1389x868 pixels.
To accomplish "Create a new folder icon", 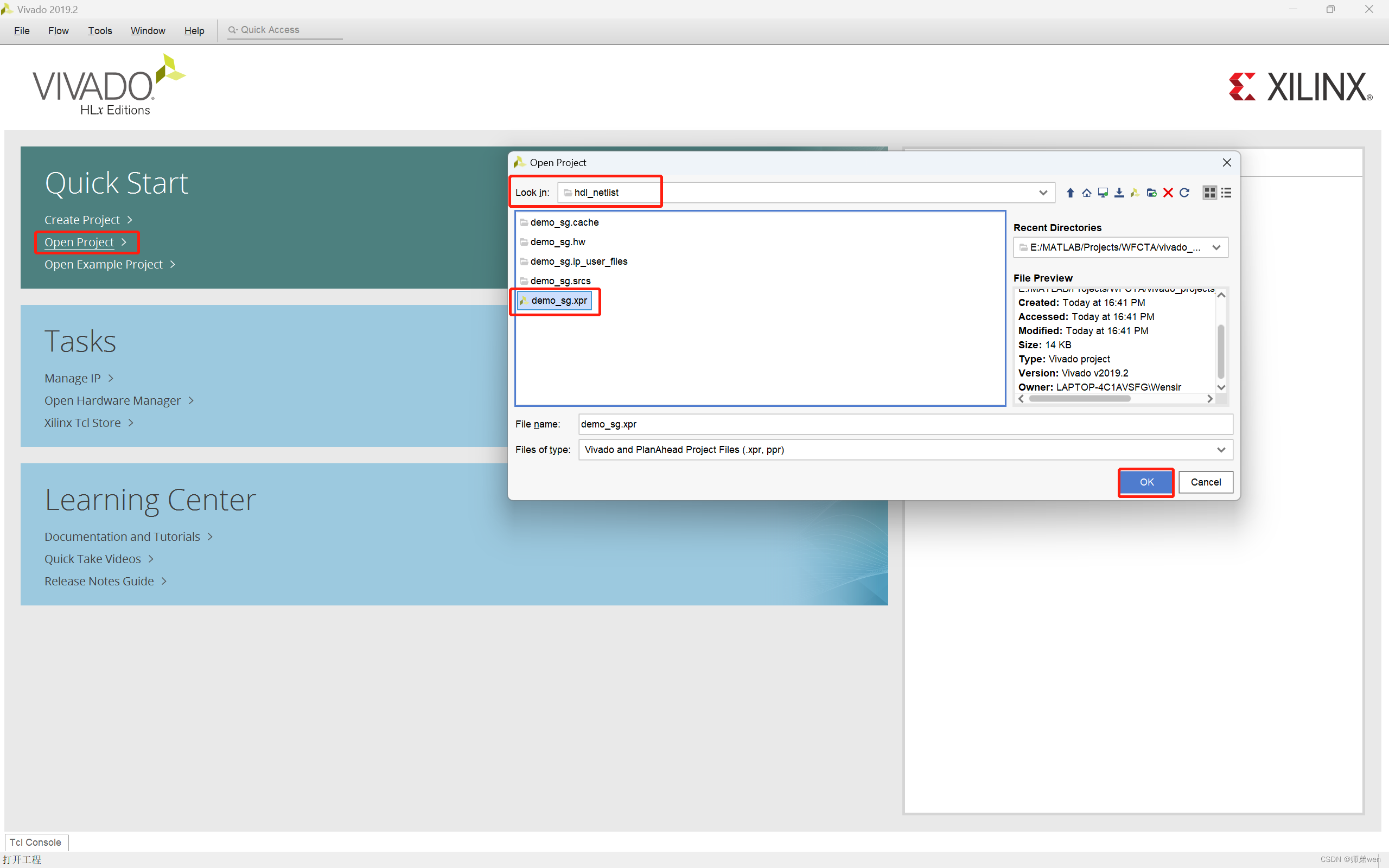I will coord(1151,193).
